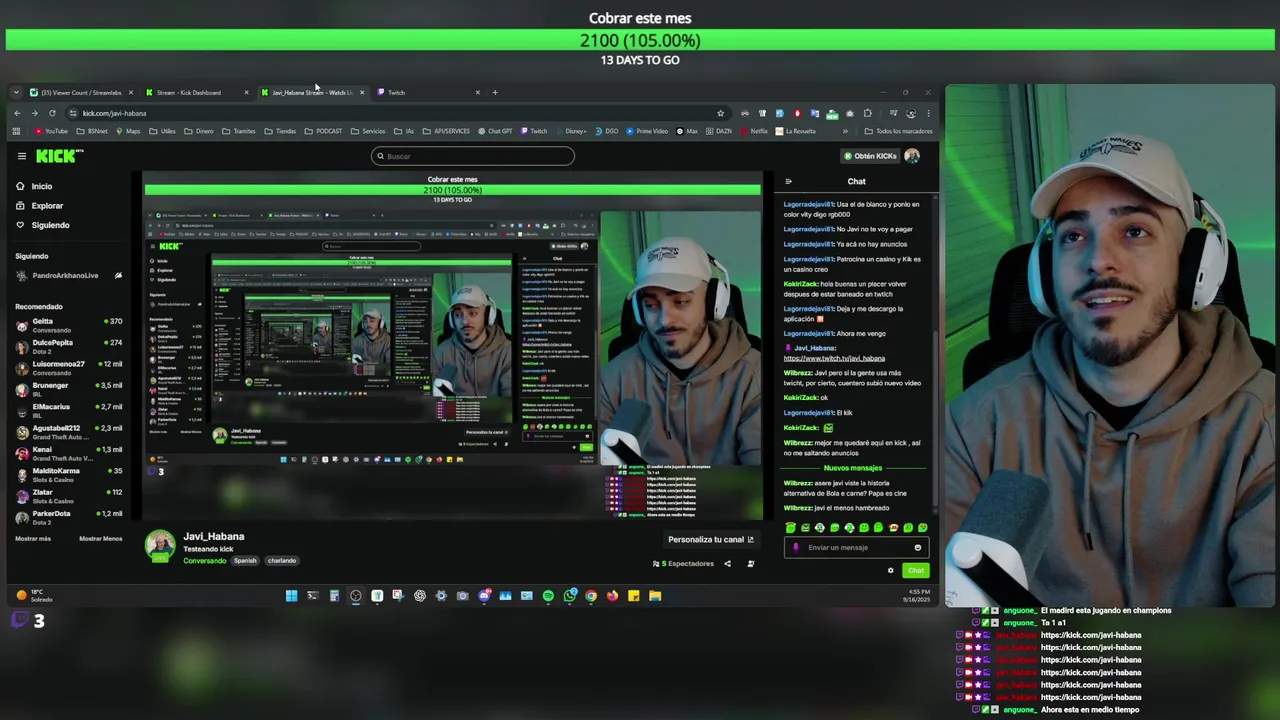
Task: Open the twitch.tv/javi_habana chat link
Action: (834, 358)
